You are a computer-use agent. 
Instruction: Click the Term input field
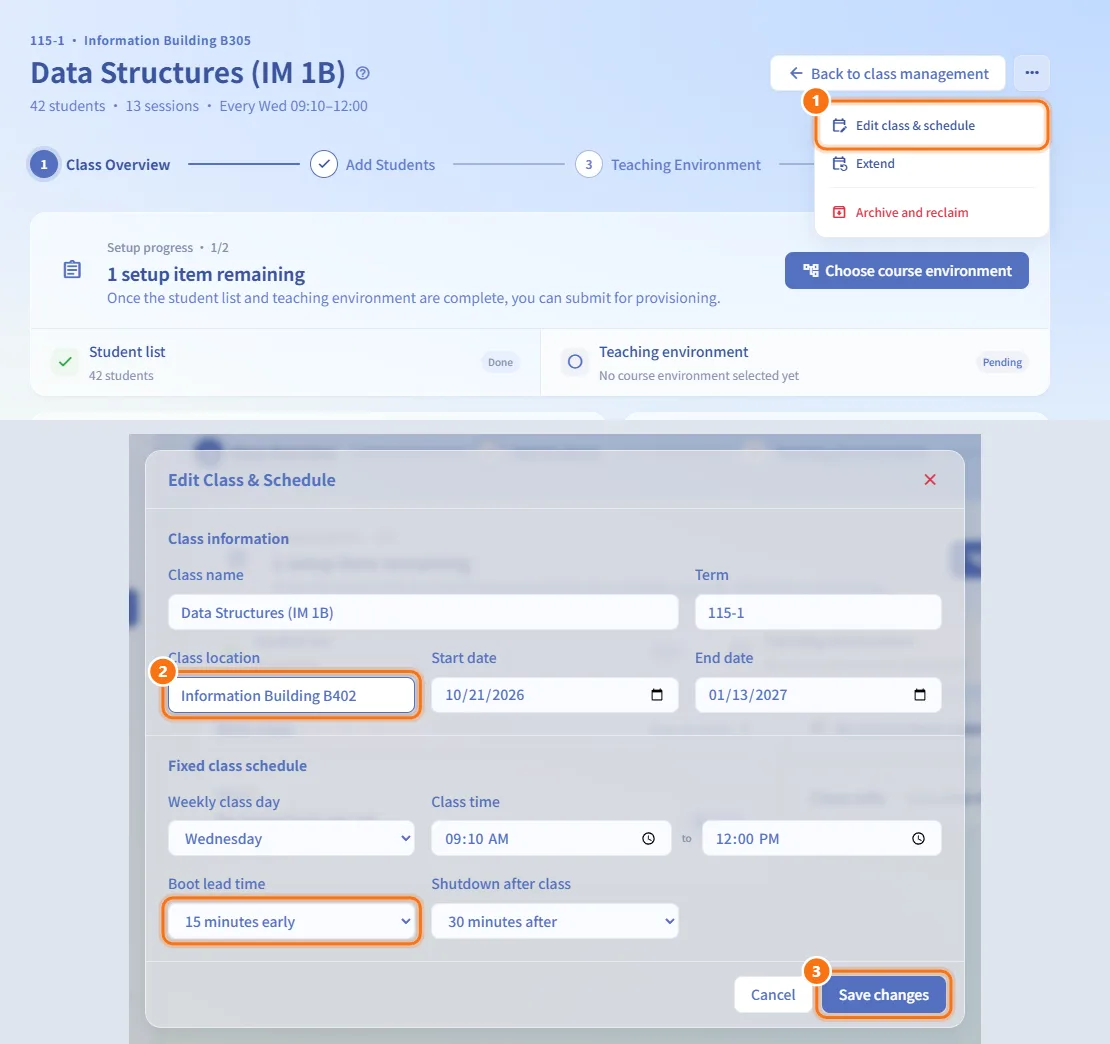point(818,613)
